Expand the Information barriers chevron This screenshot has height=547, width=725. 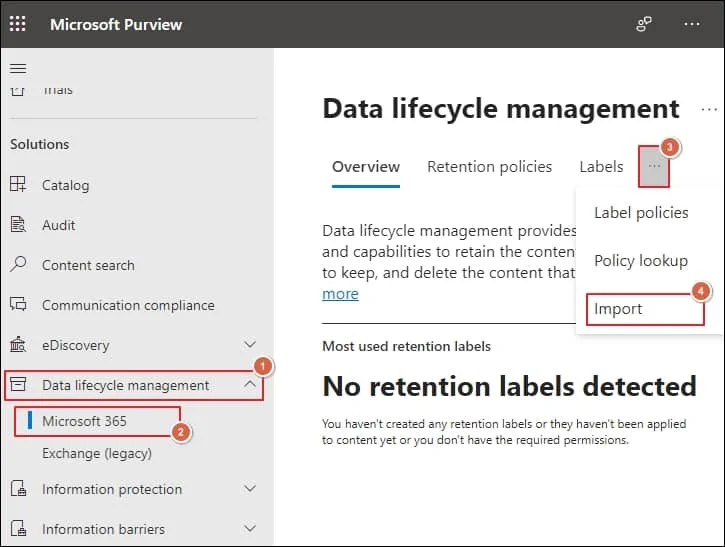[x=250, y=528]
